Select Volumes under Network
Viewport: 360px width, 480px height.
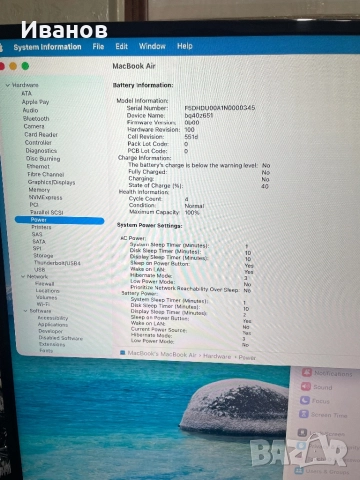(x=47, y=297)
